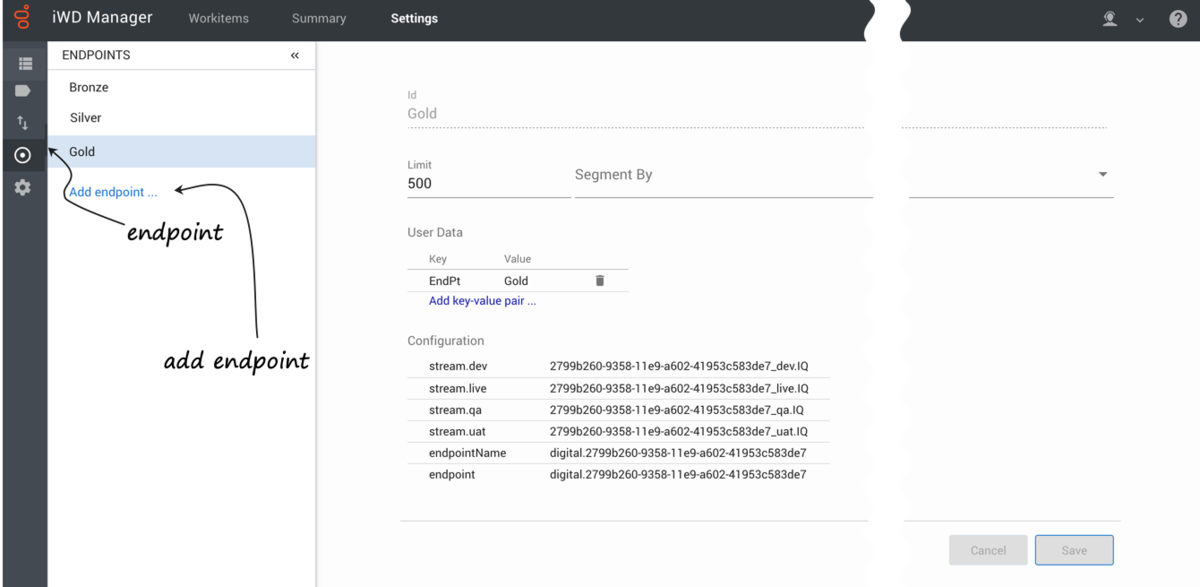Image resolution: width=1200 pixels, height=587 pixels.
Task: Expand the user account dropdown chevron
Action: 1139,20
